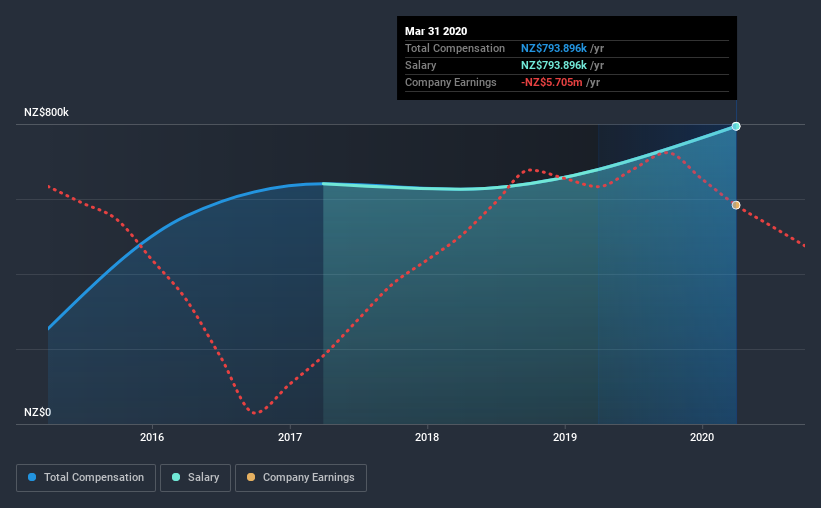The image size is (821, 508).
Task: Select the 2016 x-axis label
Action: click(152, 437)
